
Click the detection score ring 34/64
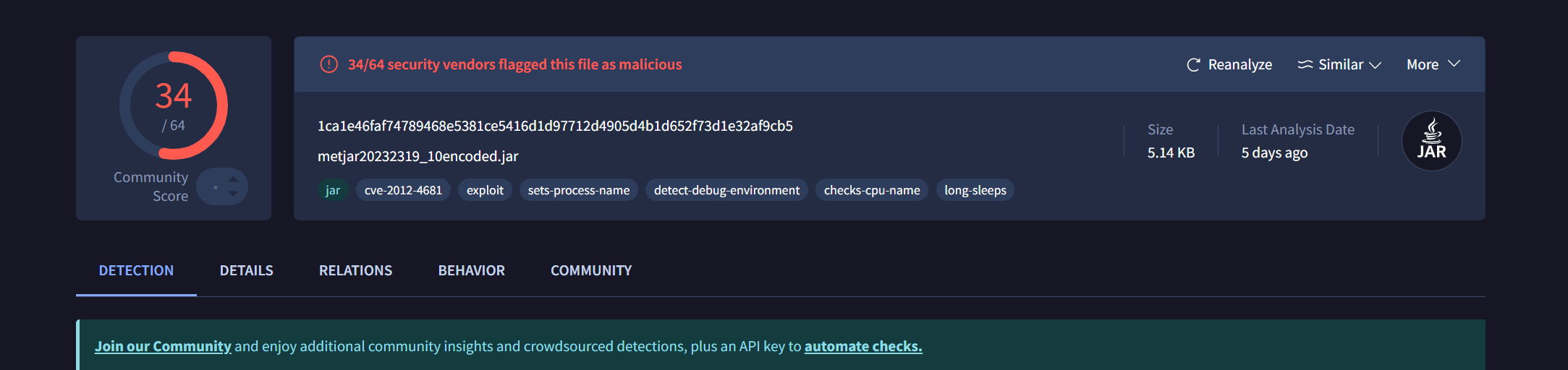174,106
